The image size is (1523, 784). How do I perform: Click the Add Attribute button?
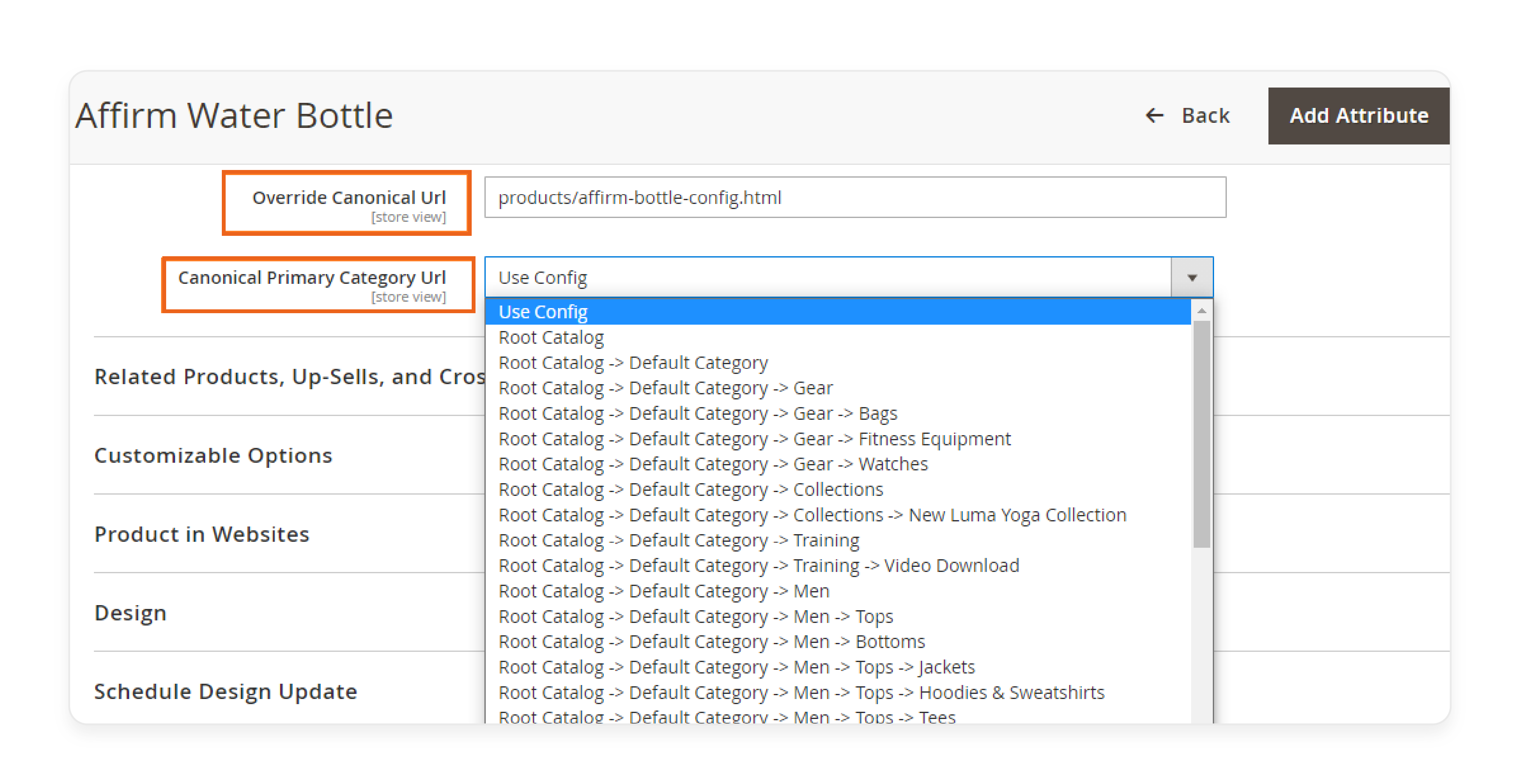(x=1359, y=116)
